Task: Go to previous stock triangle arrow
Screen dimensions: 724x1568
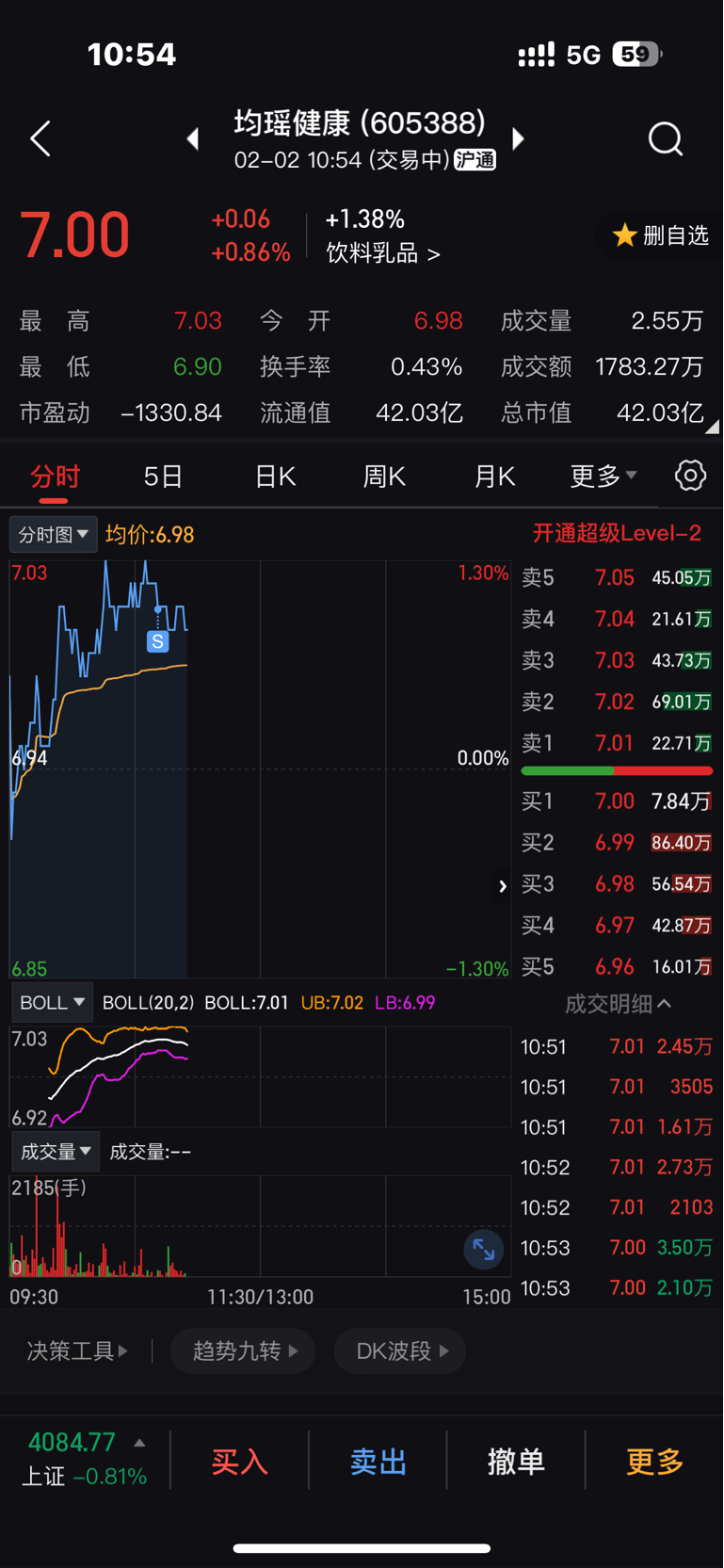Action: (x=193, y=139)
